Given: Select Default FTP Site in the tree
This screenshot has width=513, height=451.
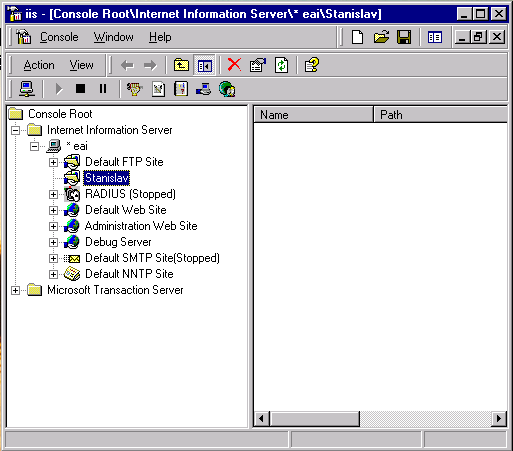Looking at the screenshot, I should pyautogui.click(x=124, y=162).
